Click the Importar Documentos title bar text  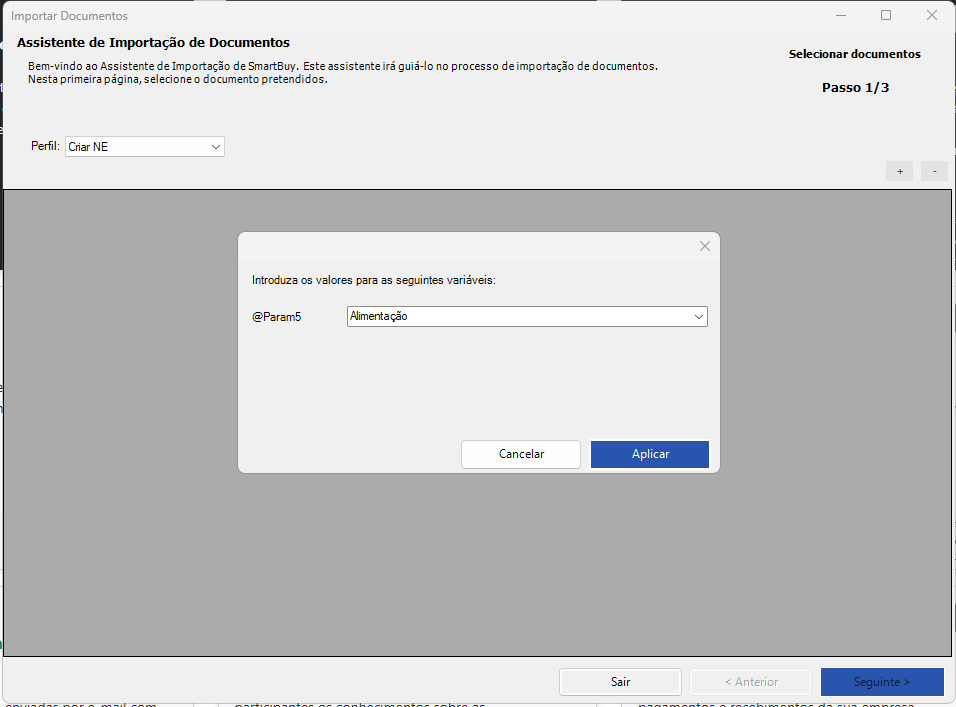click(x=69, y=16)
